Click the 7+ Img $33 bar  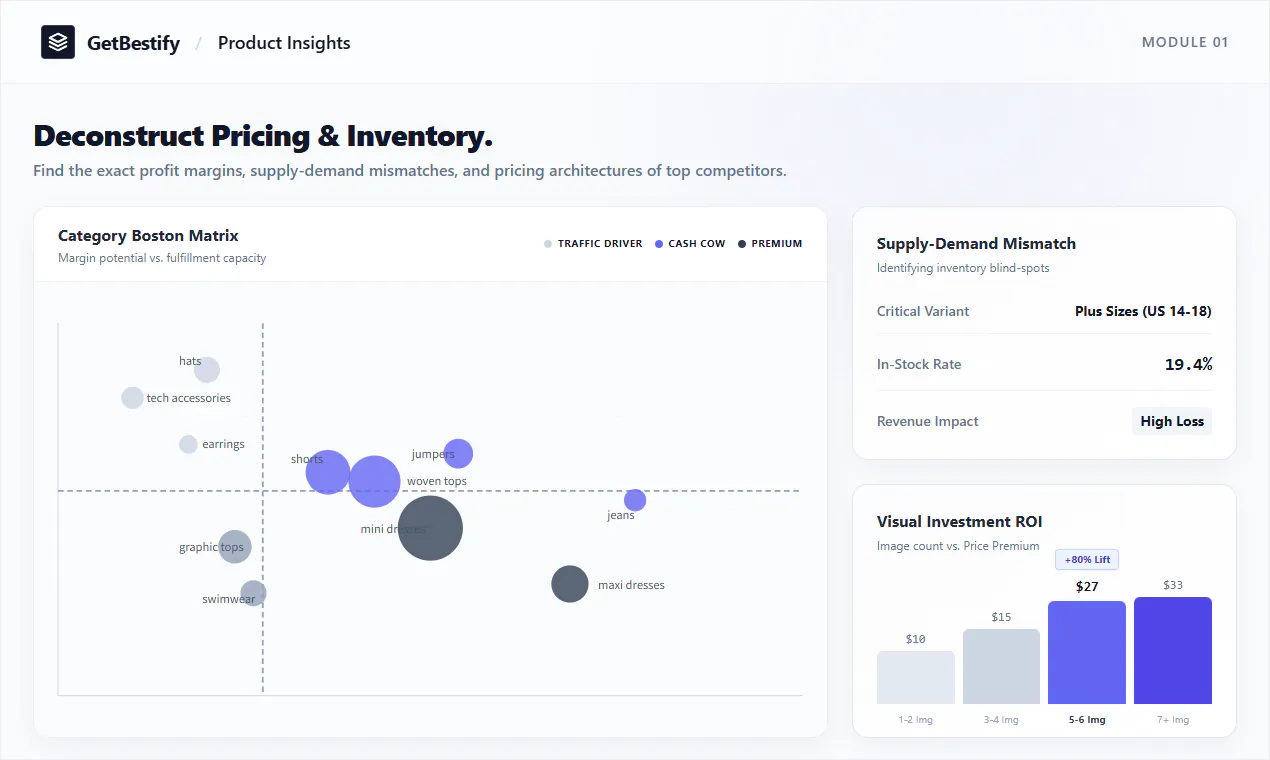[1173, 650]
